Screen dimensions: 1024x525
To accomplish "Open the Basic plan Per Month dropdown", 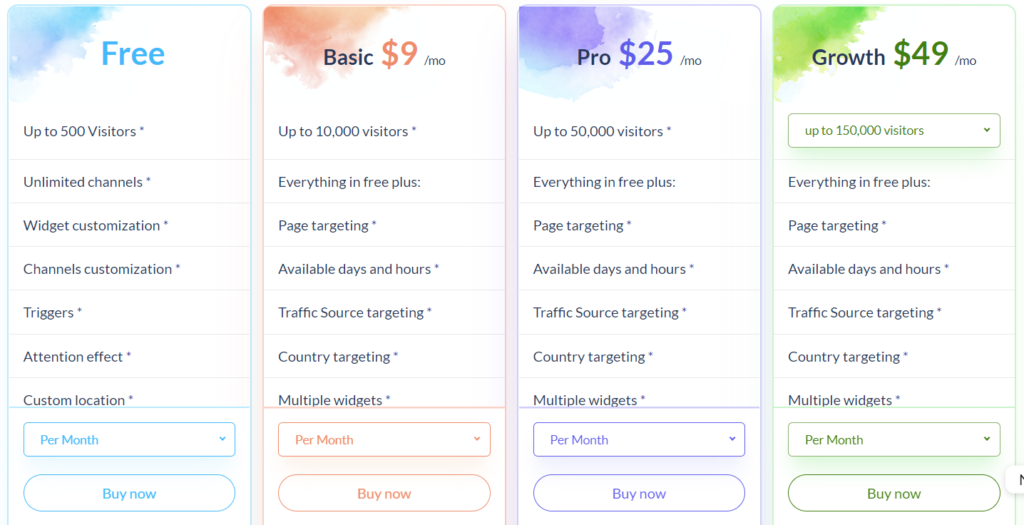I will coord(384,439).
